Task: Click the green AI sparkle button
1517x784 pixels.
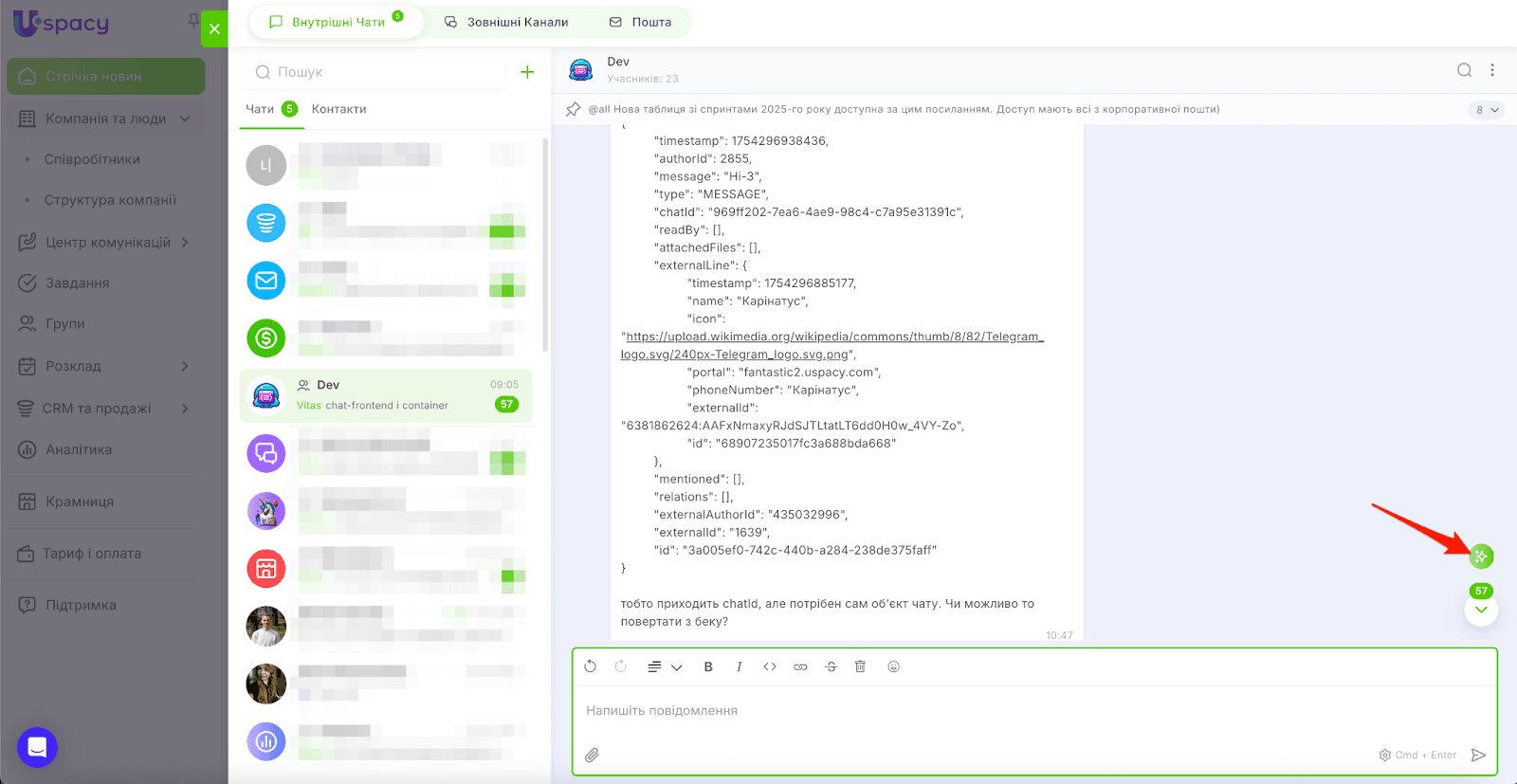Action: [x=1481, y=556]
